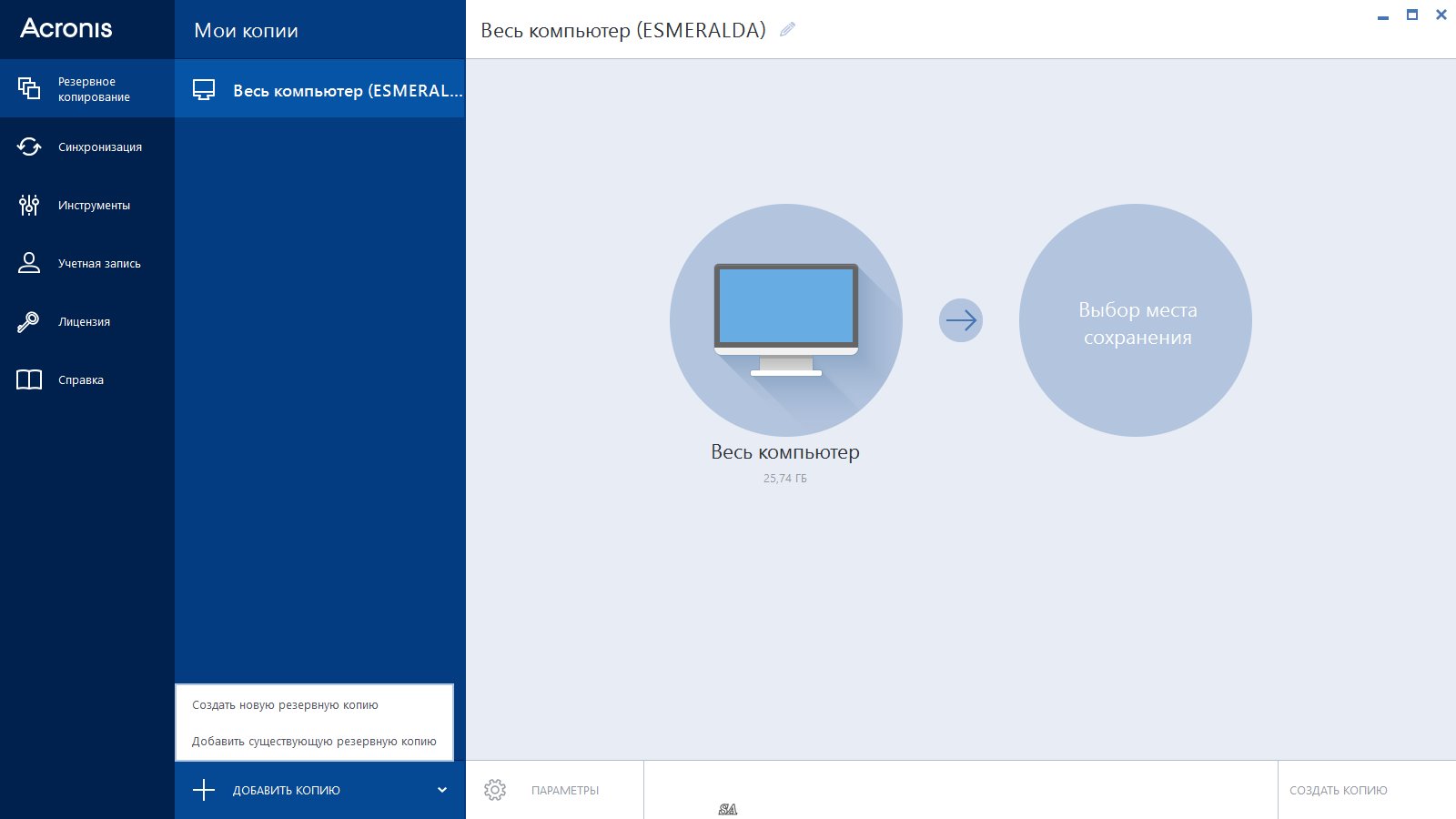Open the Лицензия label in sidebar
The height and width of the screenshot is (819, 1456).
coord(84,322)
